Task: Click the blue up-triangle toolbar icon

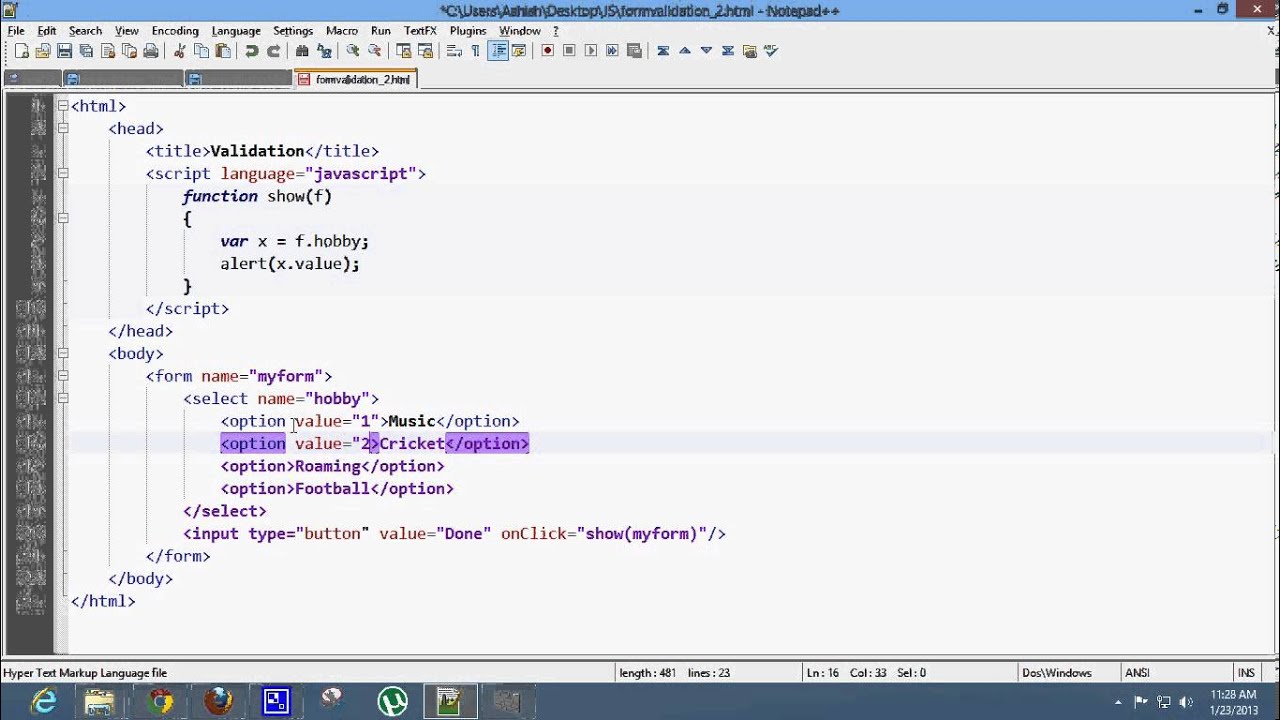Action: [x=685, y=51]
